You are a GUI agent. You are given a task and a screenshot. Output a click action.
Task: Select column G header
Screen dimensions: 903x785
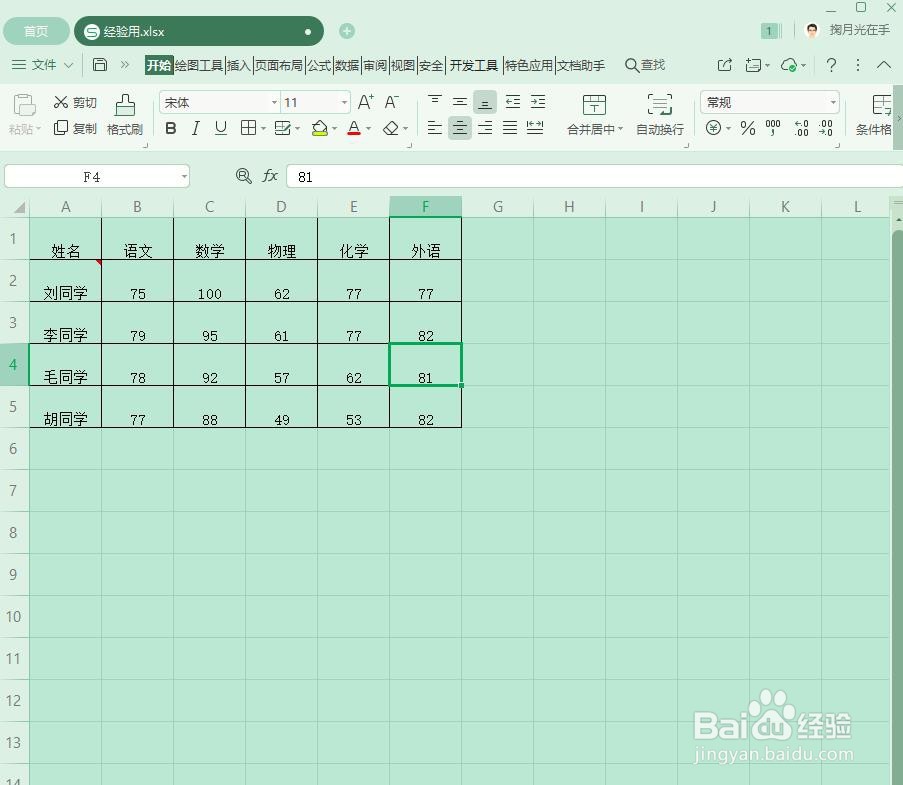(498, 207)
